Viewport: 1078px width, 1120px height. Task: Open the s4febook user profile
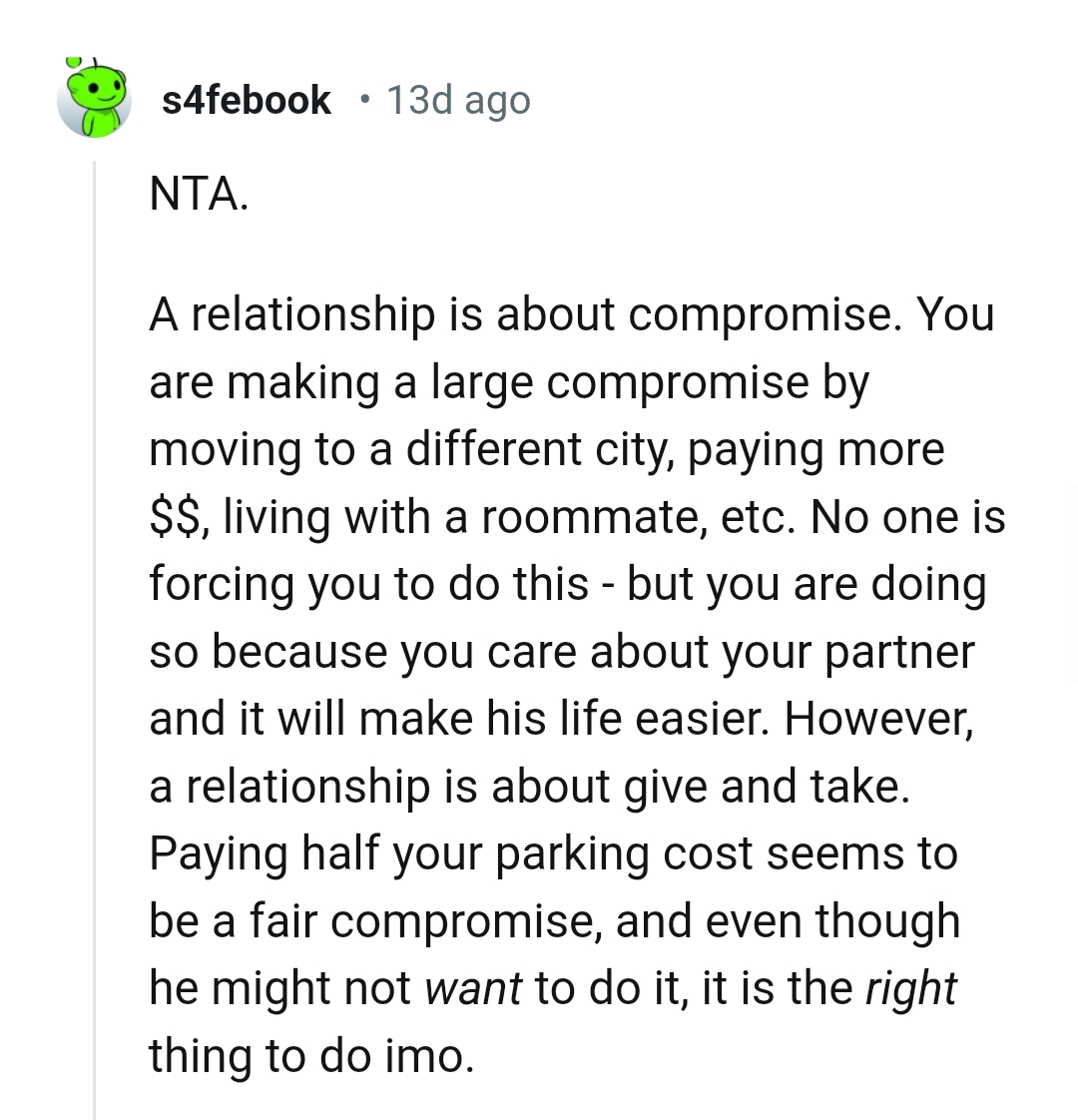pos(246,100)
